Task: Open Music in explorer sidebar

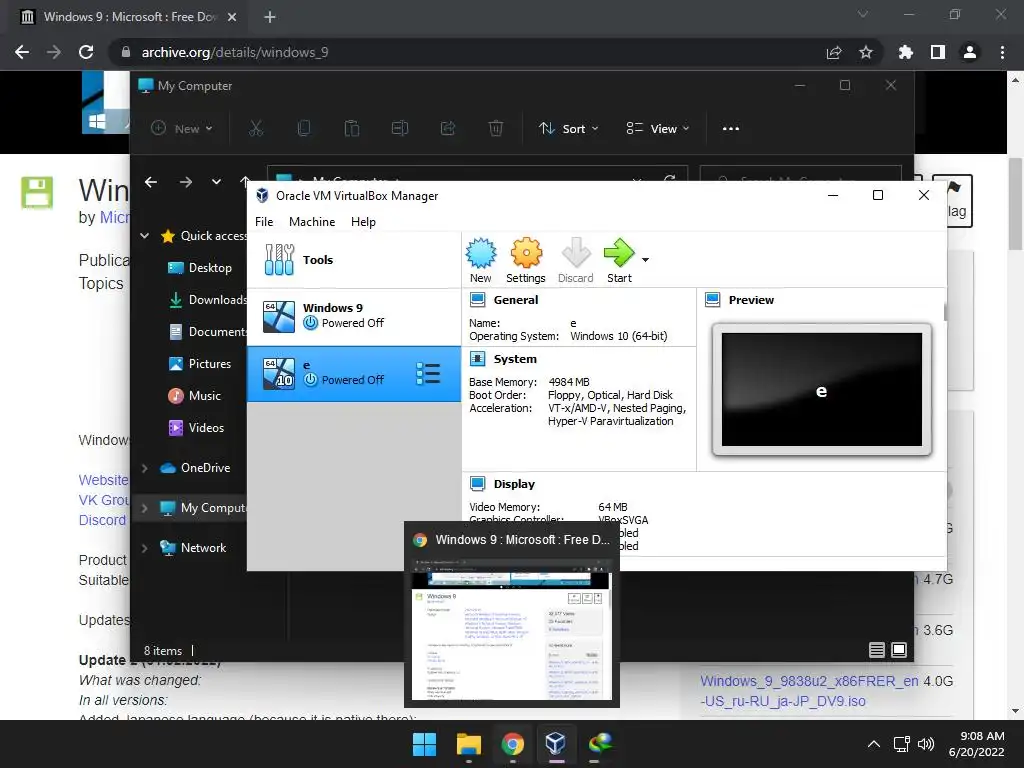Action: [x=194, y=396]
